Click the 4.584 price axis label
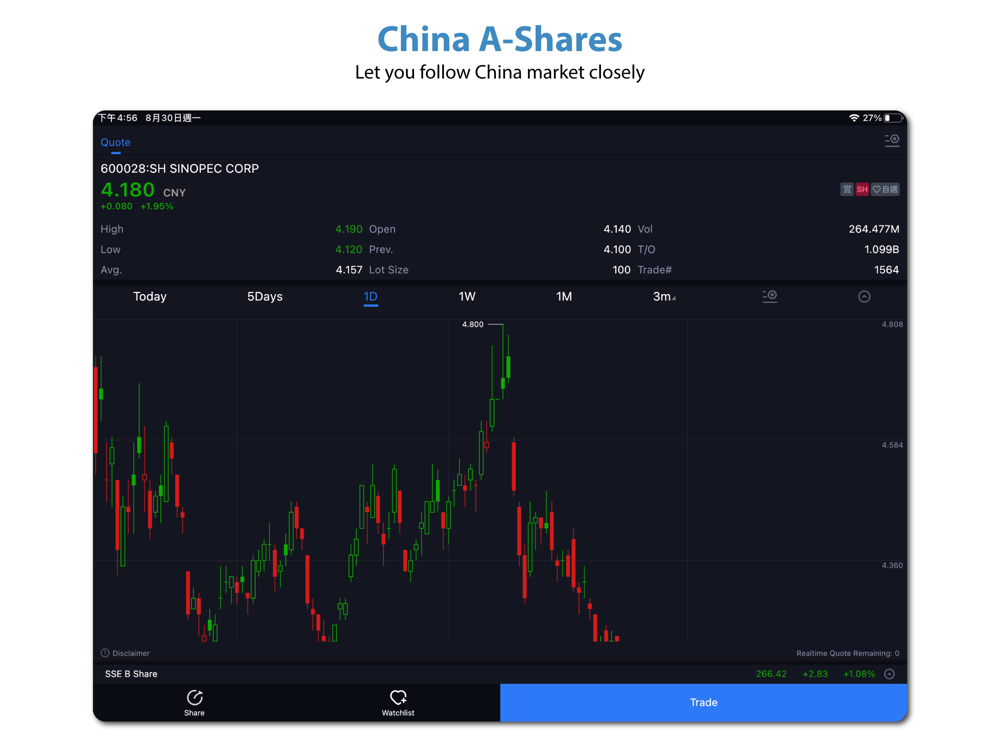Screen dimensions: 1000x750 pyautogui.click(x=892, y=445)
